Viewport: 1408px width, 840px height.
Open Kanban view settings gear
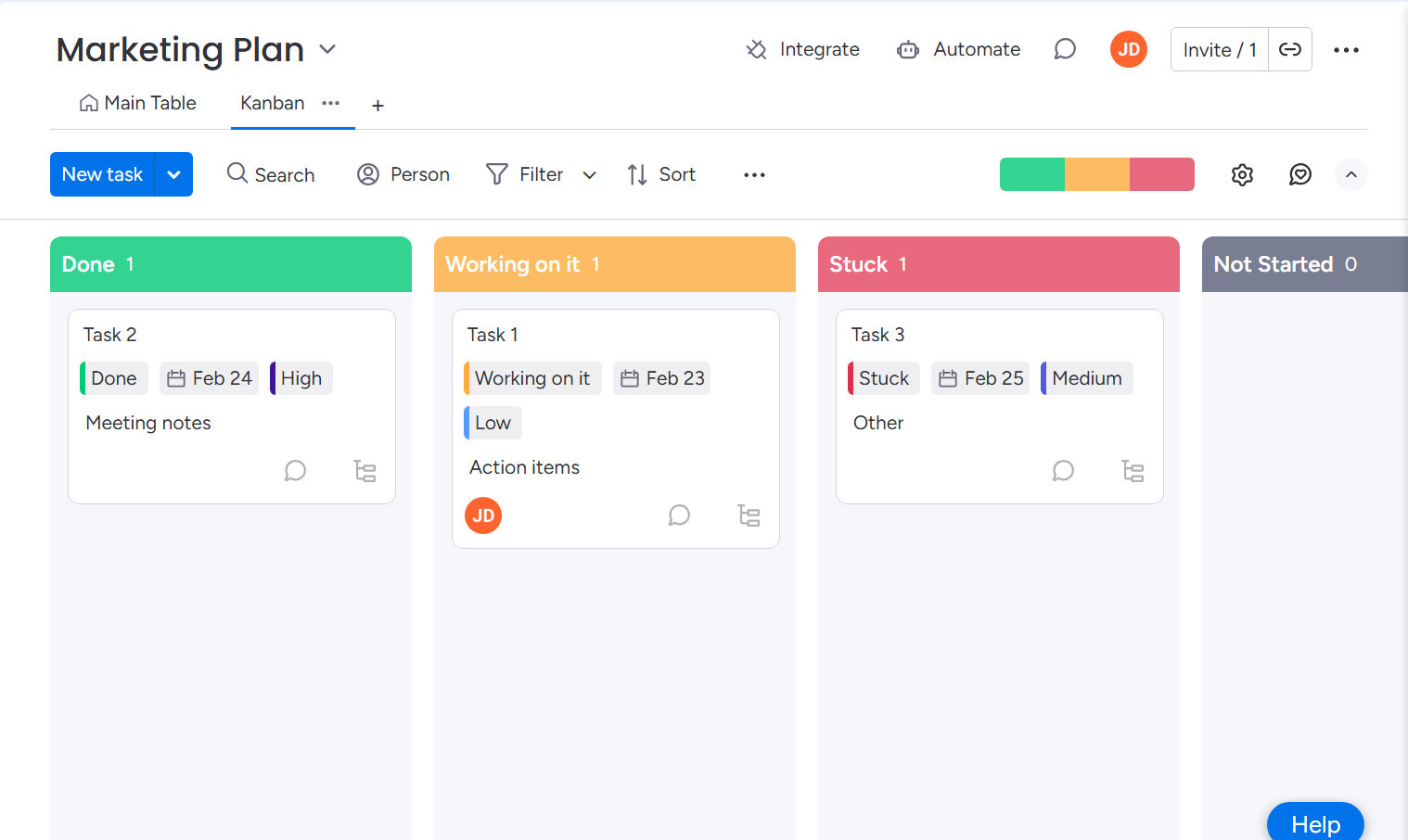(x=1242, y=174)
